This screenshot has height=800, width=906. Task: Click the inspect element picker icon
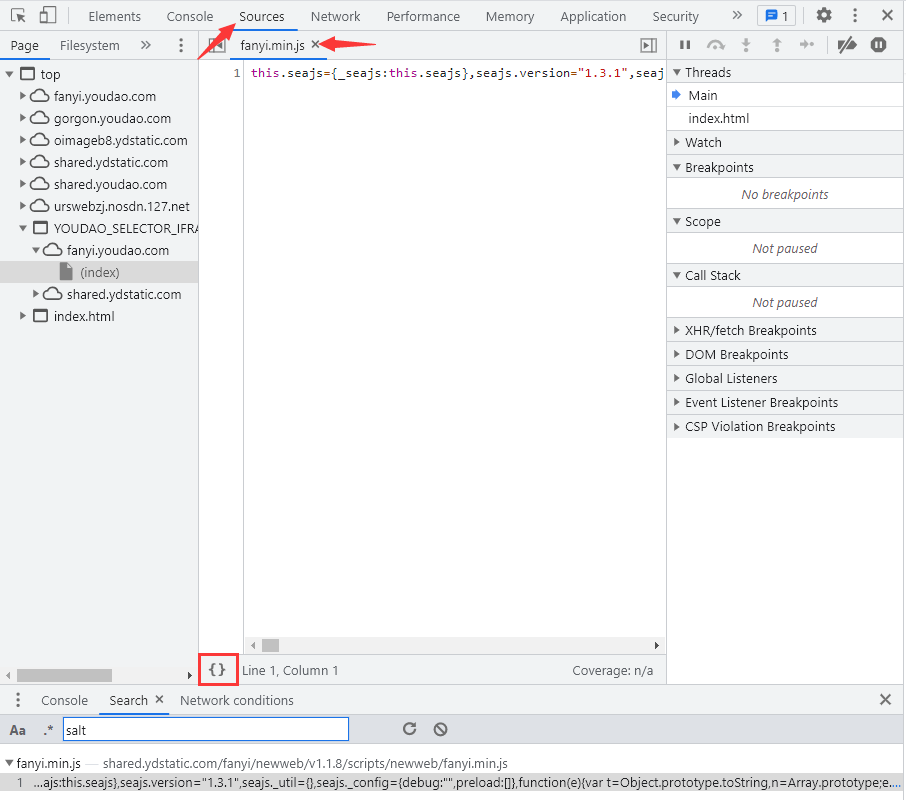pos(18,16)
